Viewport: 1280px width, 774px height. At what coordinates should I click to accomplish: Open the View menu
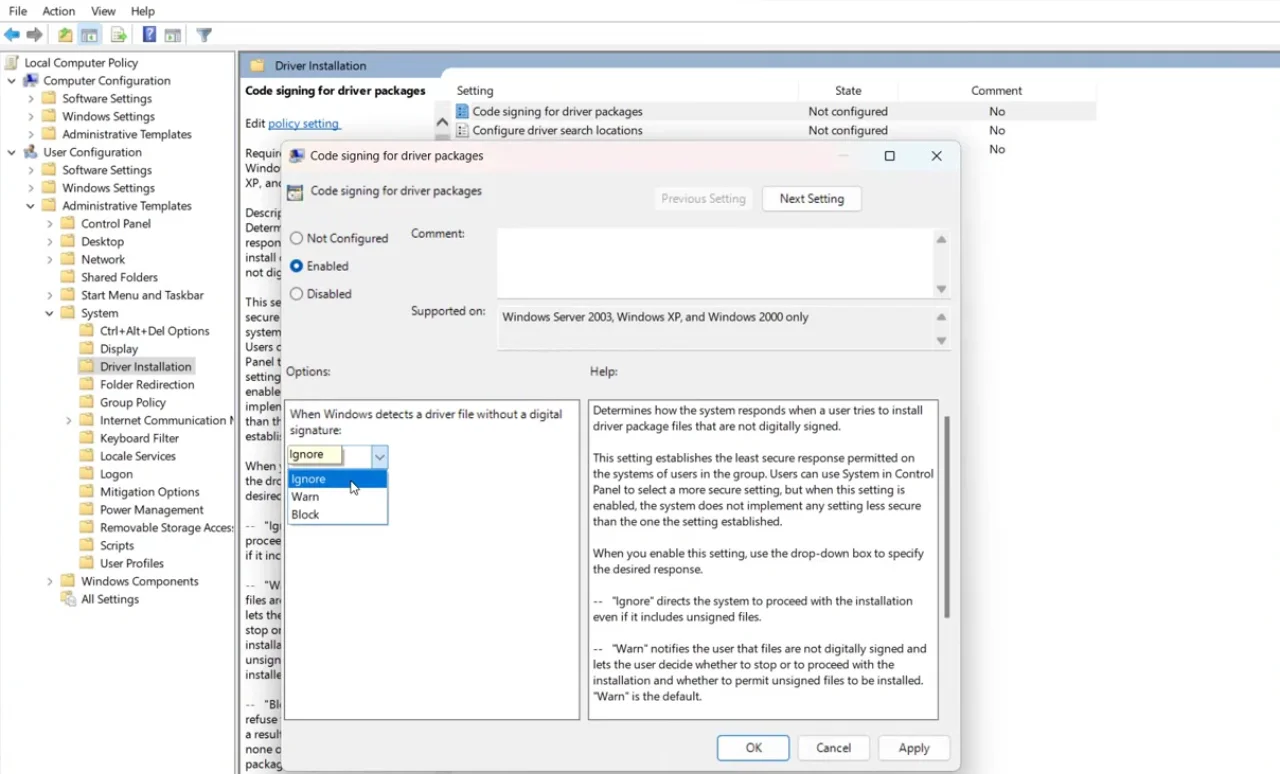tap(103, 11)
